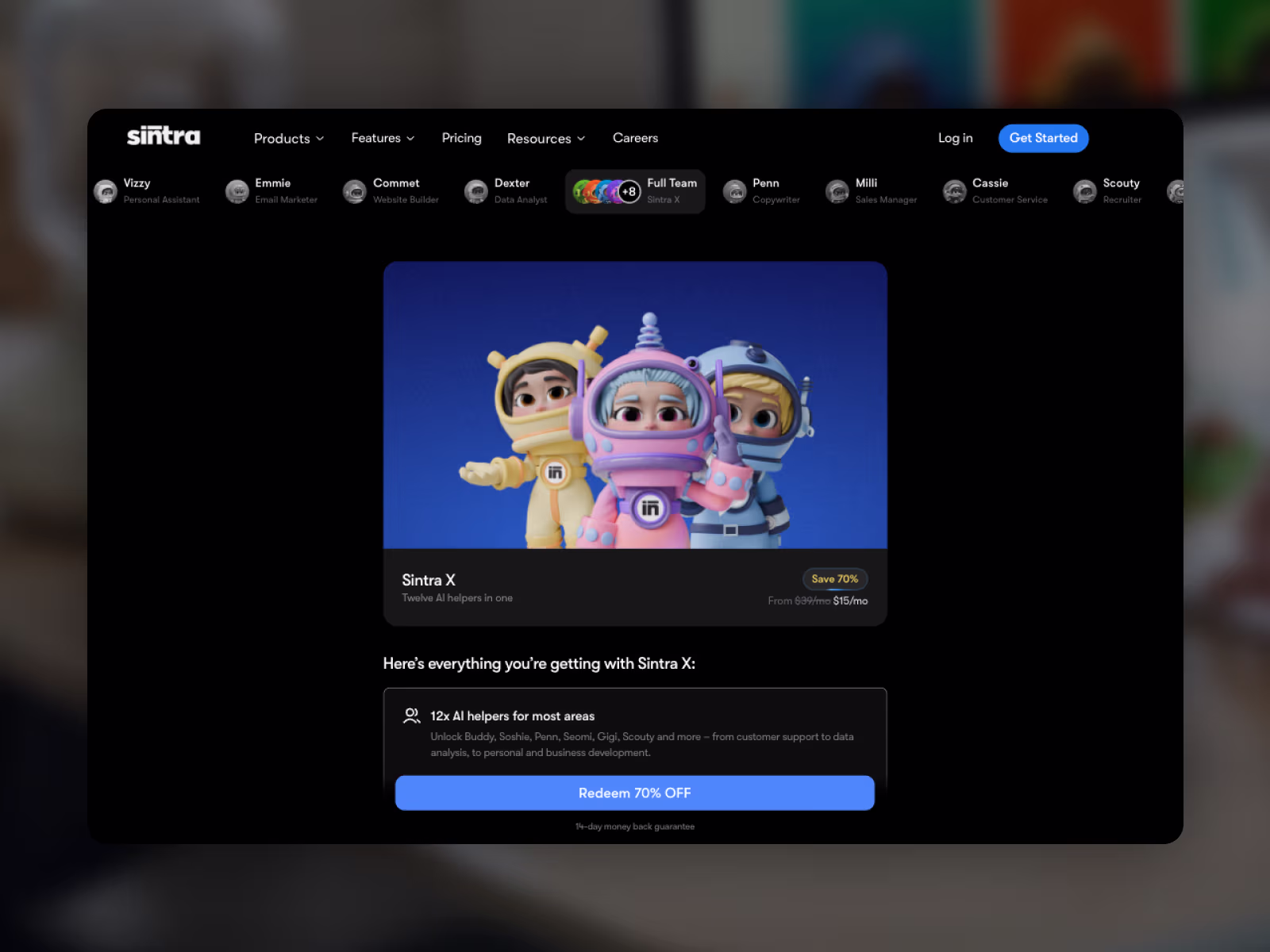Image resolution: width=1270 pixels, height=952 pixels.
Task: Pick Scouty Recruiter avatar
Action: [1085, 191]
